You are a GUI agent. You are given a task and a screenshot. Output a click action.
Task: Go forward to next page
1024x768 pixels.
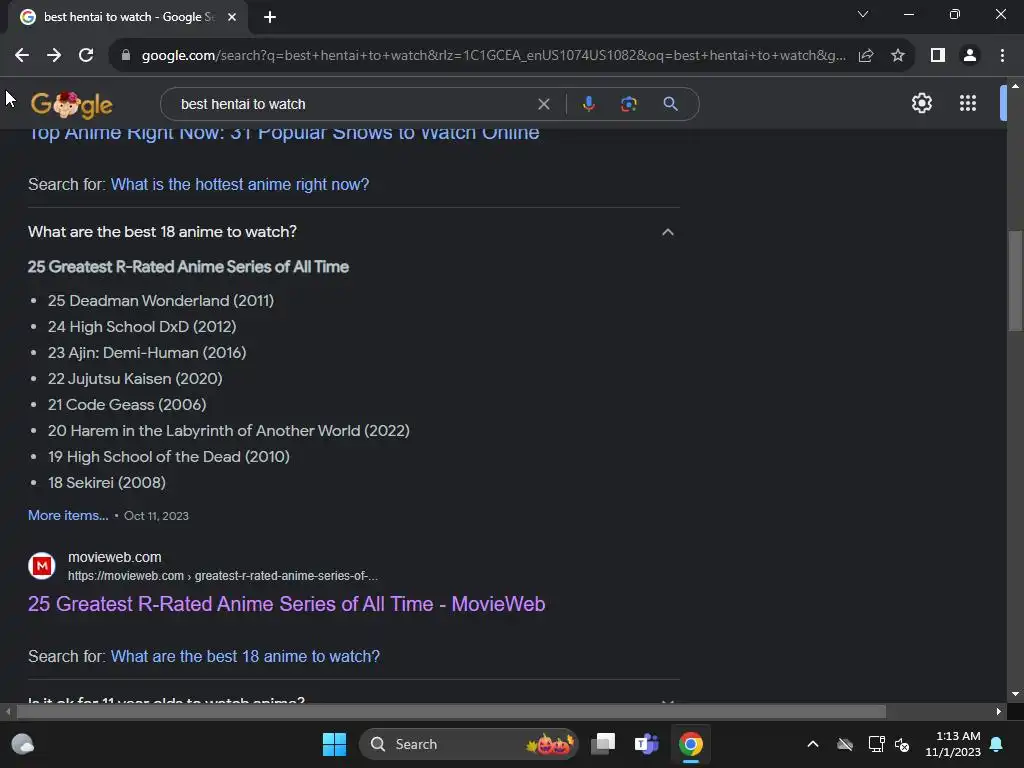coord(54,56)
